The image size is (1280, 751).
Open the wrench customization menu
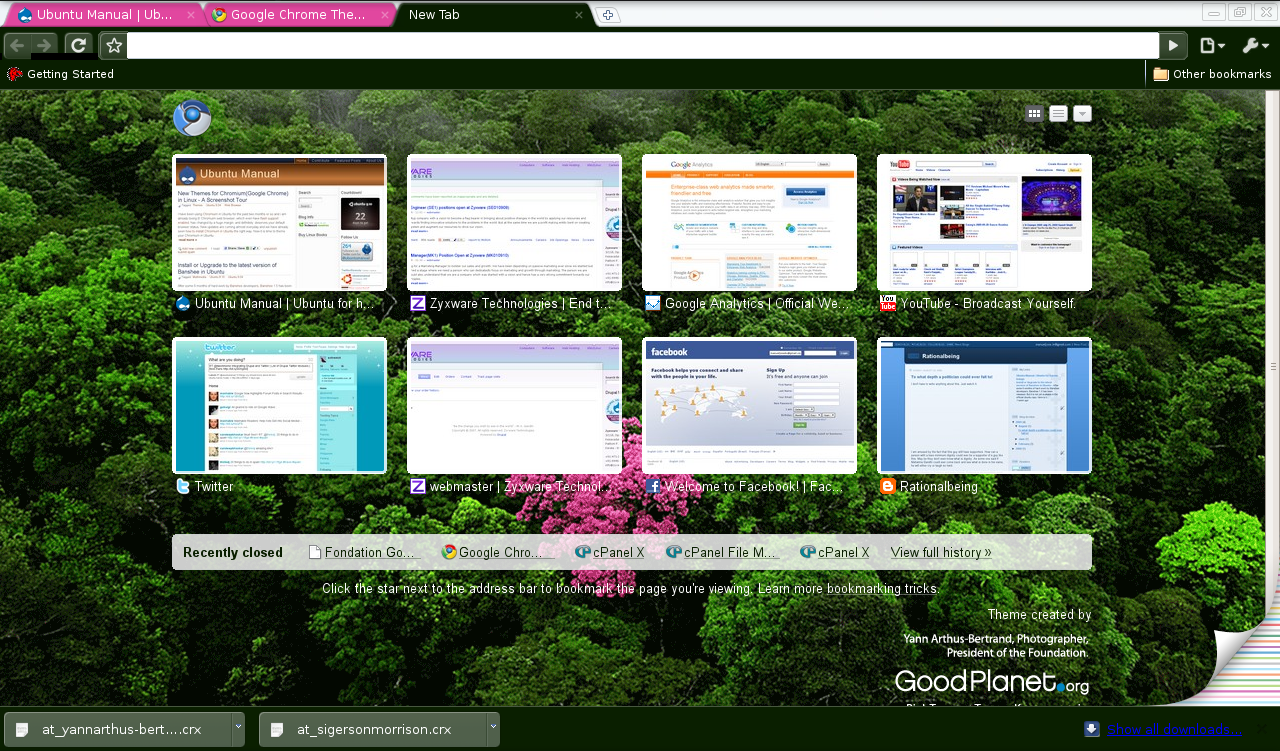pyautogui.click(x=1254, y=45)
